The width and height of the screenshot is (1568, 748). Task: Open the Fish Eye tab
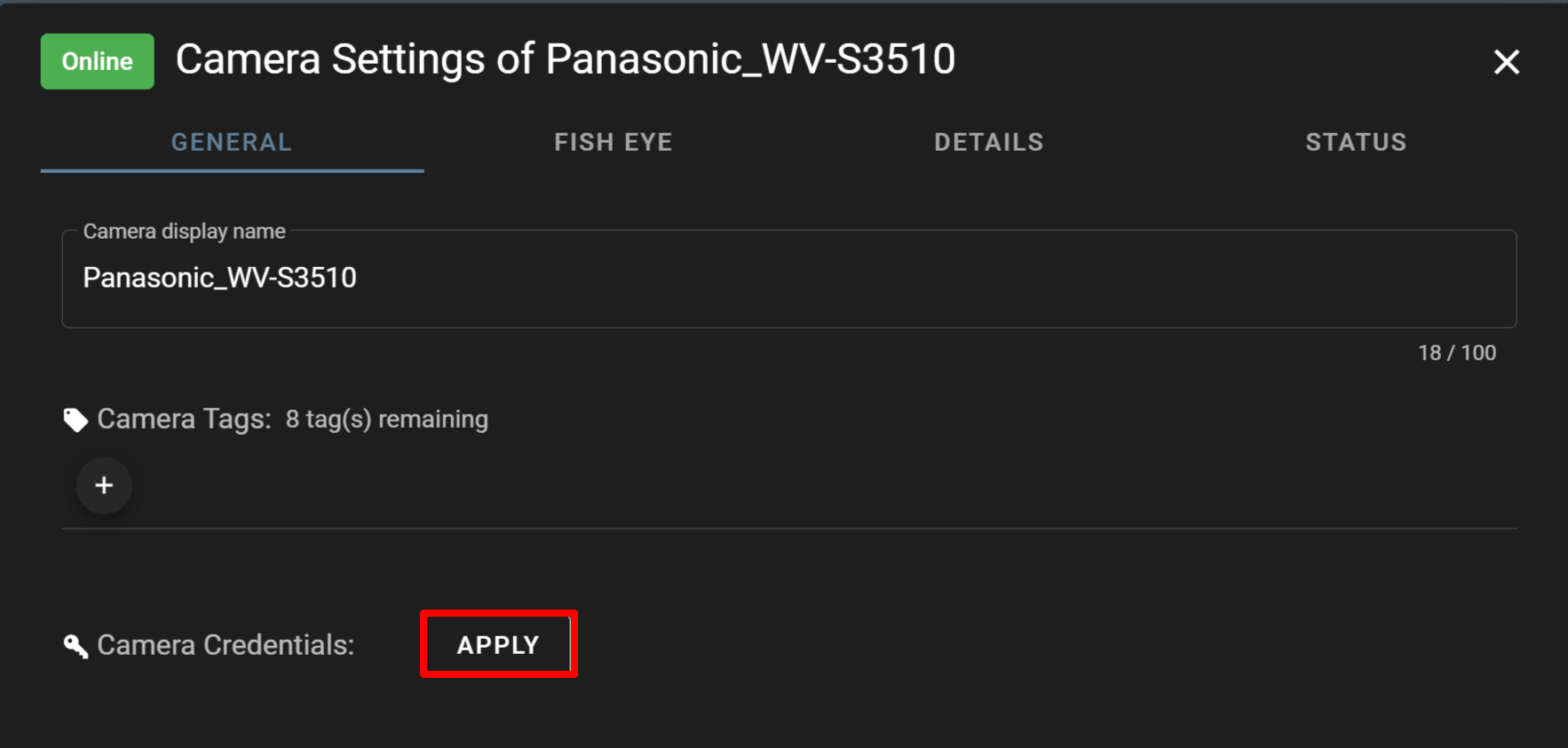click(614, 142)
